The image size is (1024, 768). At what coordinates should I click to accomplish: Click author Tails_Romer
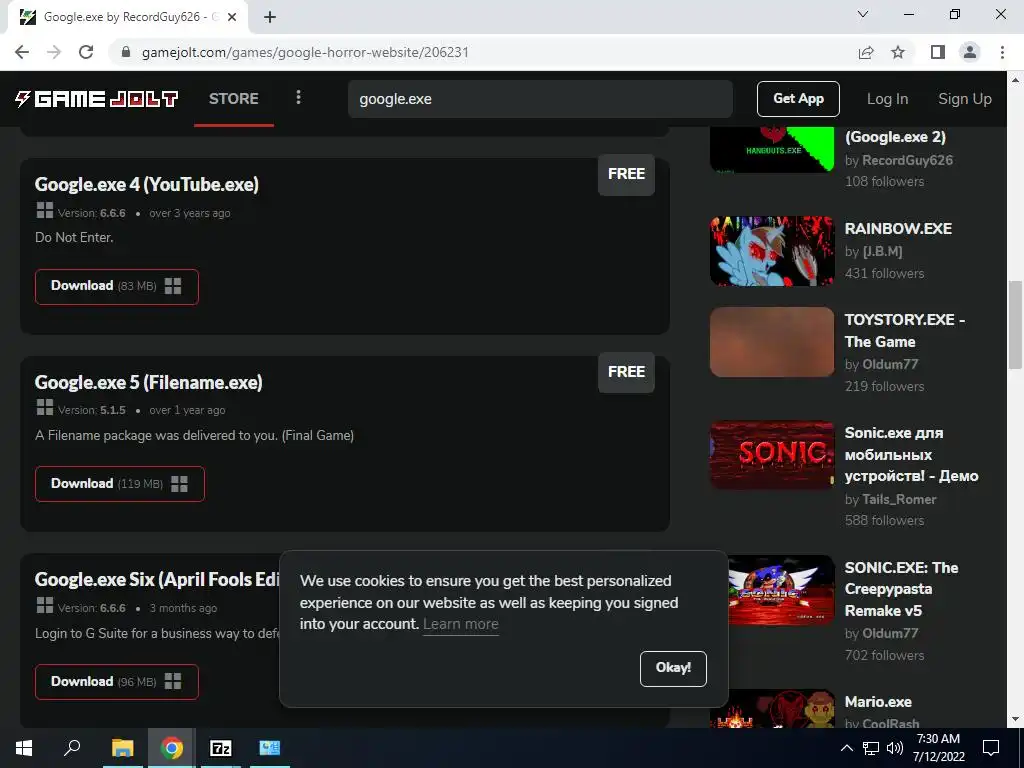(899, 500)
